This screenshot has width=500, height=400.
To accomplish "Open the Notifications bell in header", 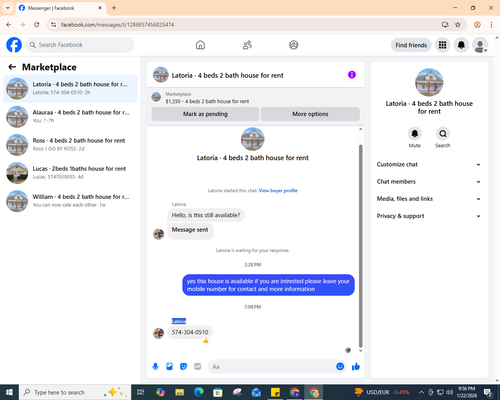I will click(461, 45).
